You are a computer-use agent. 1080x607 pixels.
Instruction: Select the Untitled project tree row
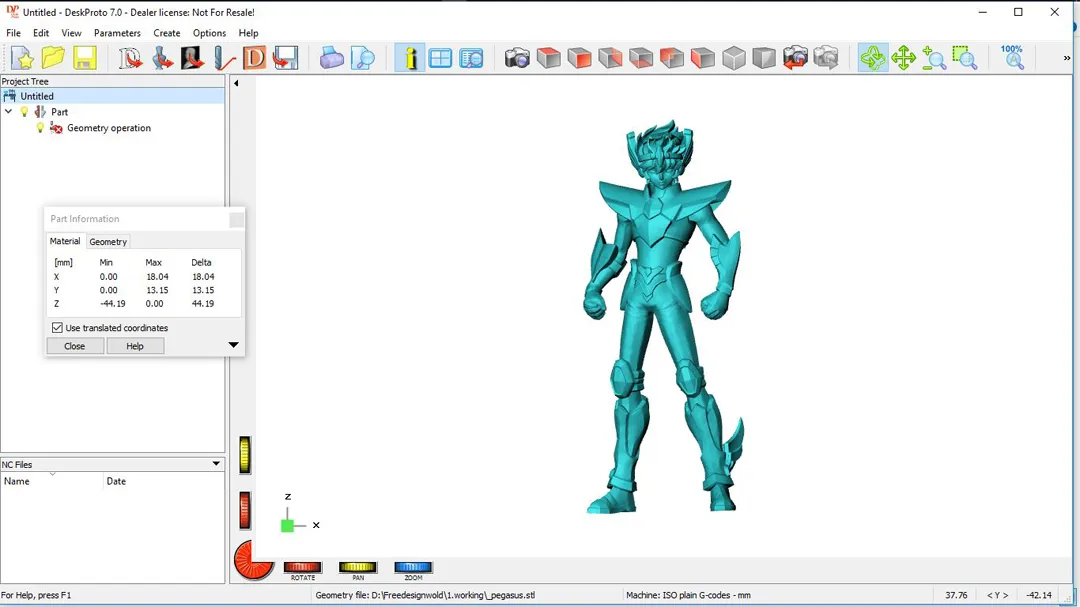coord(112,96)
